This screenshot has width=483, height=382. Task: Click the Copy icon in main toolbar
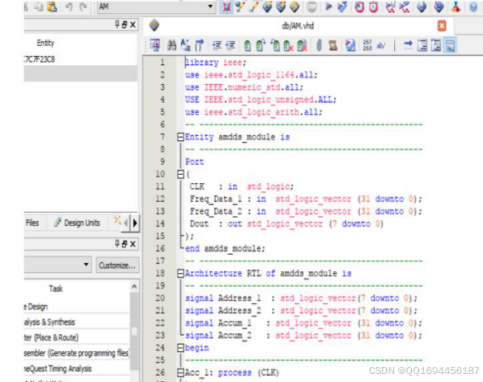pos(39,7)
